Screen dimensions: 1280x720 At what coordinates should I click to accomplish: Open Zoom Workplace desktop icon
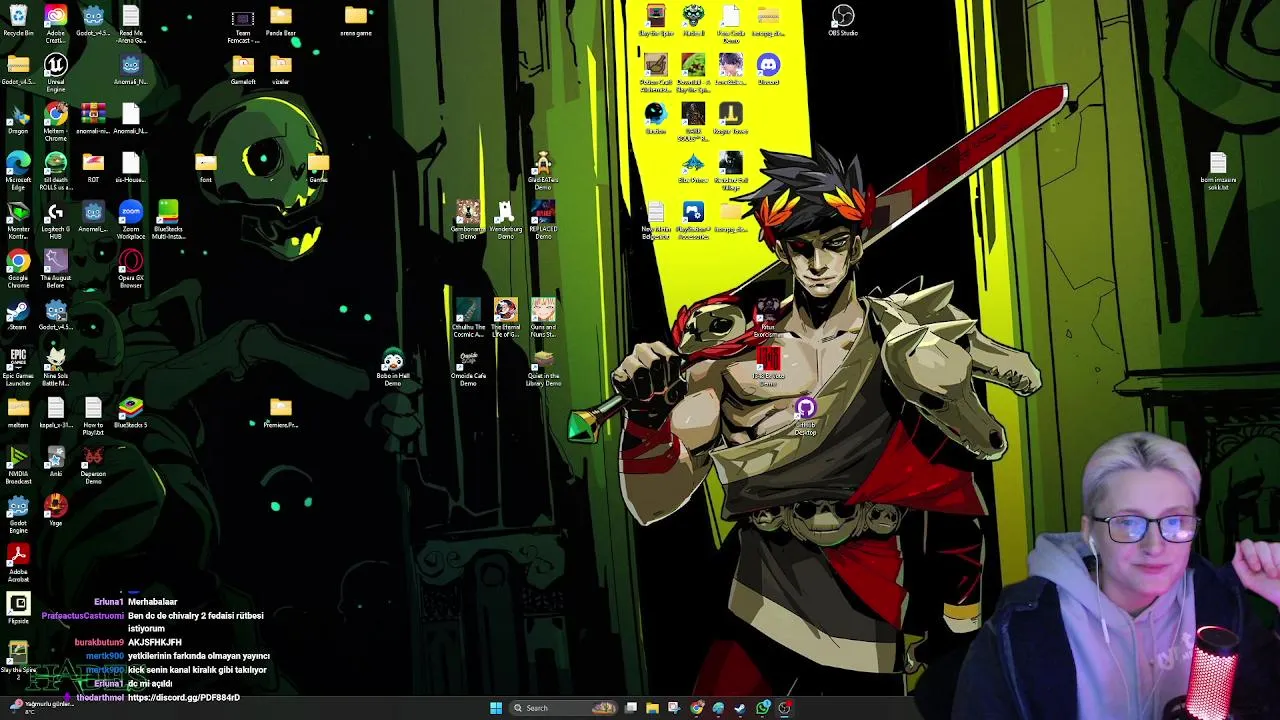[131, 220]
